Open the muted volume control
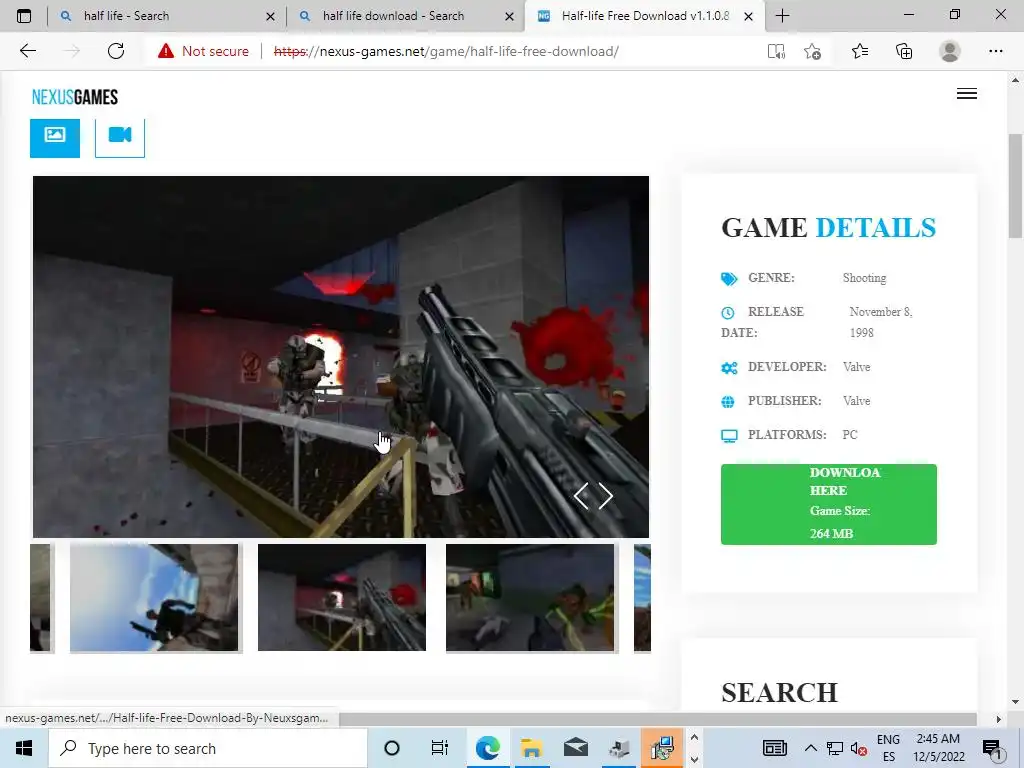Viewport: 1024px width, 768px height. point(859,748)
